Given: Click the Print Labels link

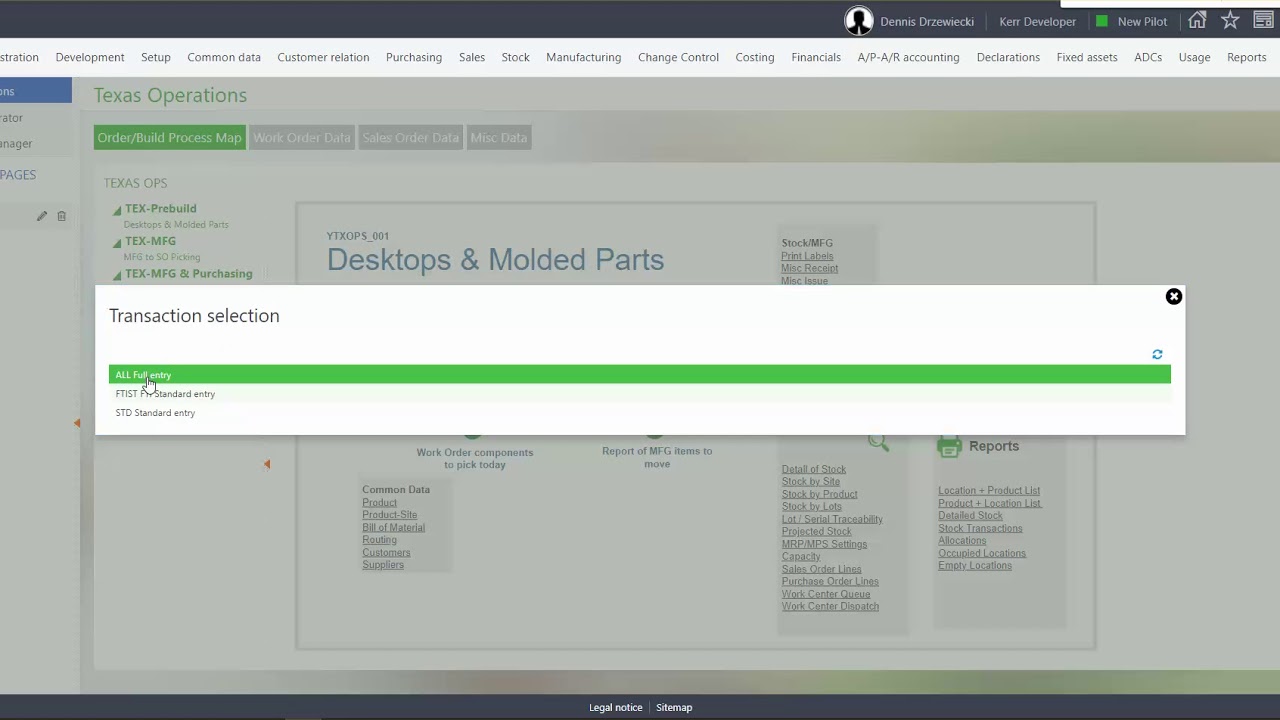Looking at the screenshot, I should coord(807,256).
